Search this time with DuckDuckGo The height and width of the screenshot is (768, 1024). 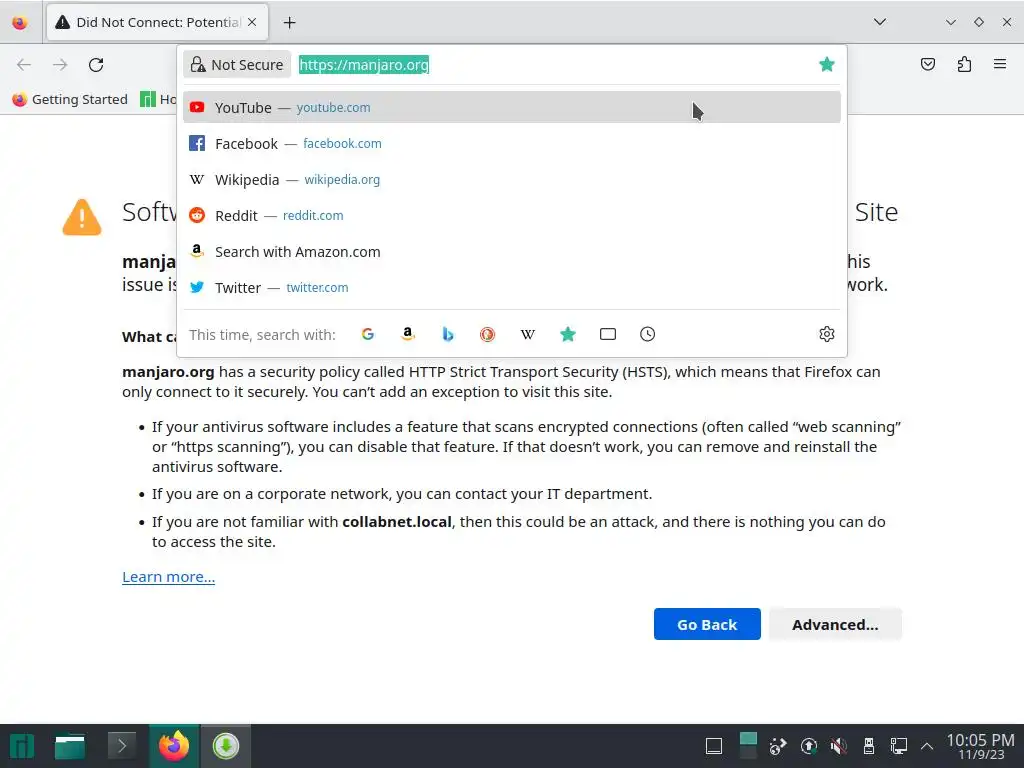[487, 334]
